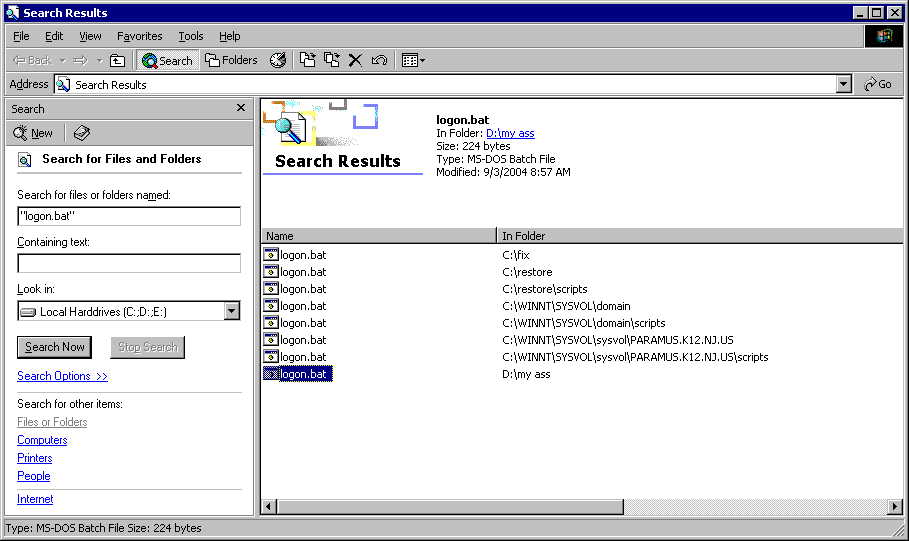Open the Look in drive dropdown

click(232, 311)
